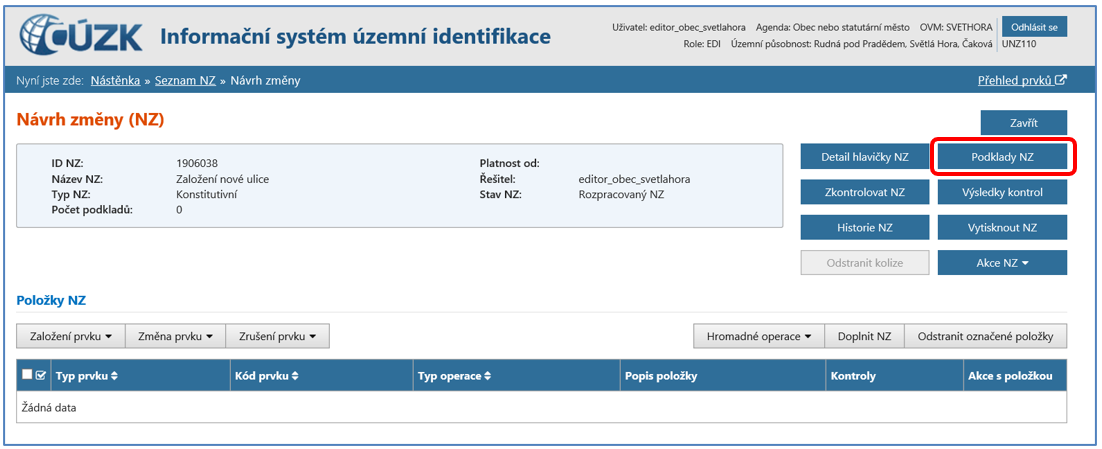Toggle the select-all checkbox in table header
The height and width of the screenshot is (449, 1102).
[27, 376]
